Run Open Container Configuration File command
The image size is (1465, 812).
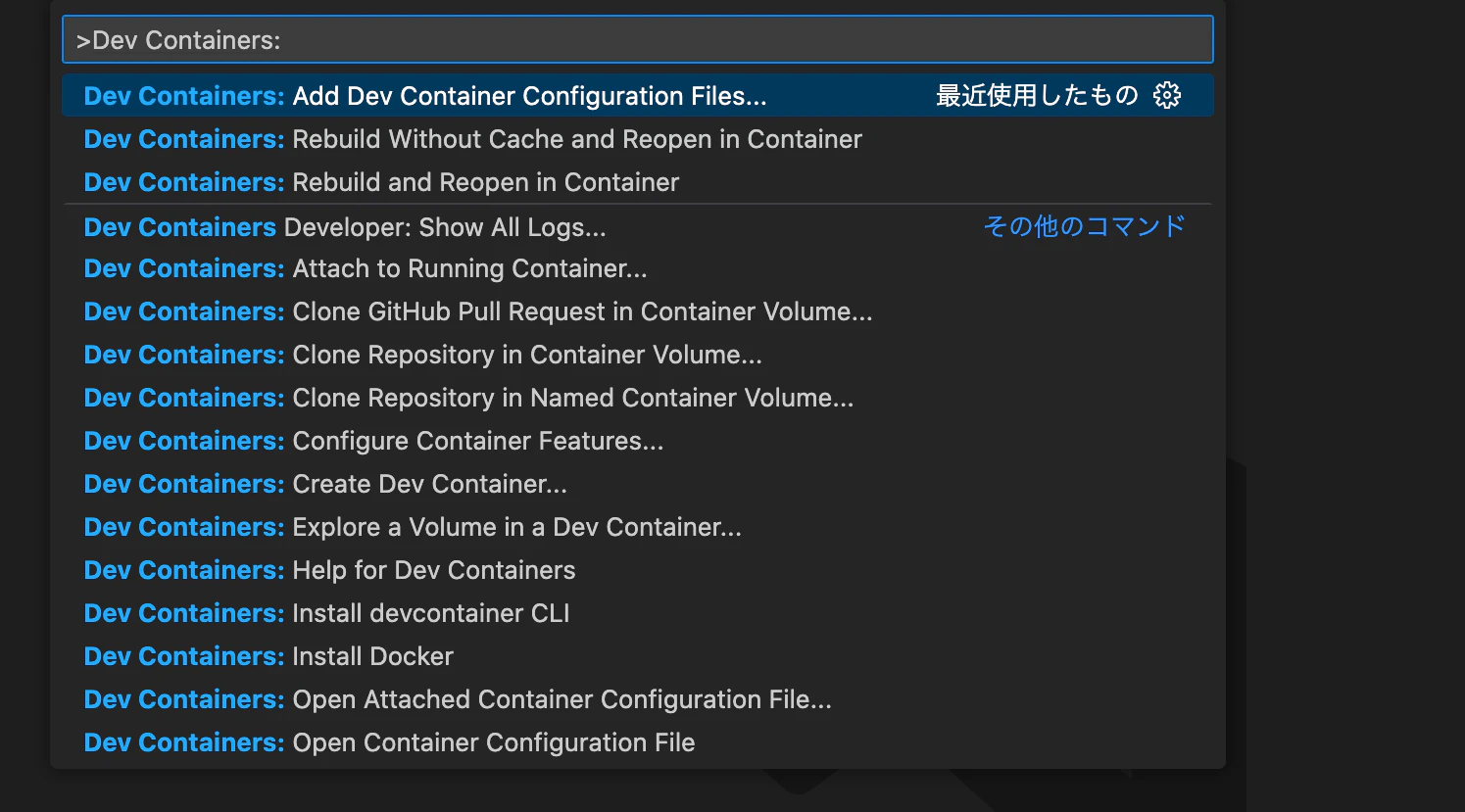coord(638,742)
